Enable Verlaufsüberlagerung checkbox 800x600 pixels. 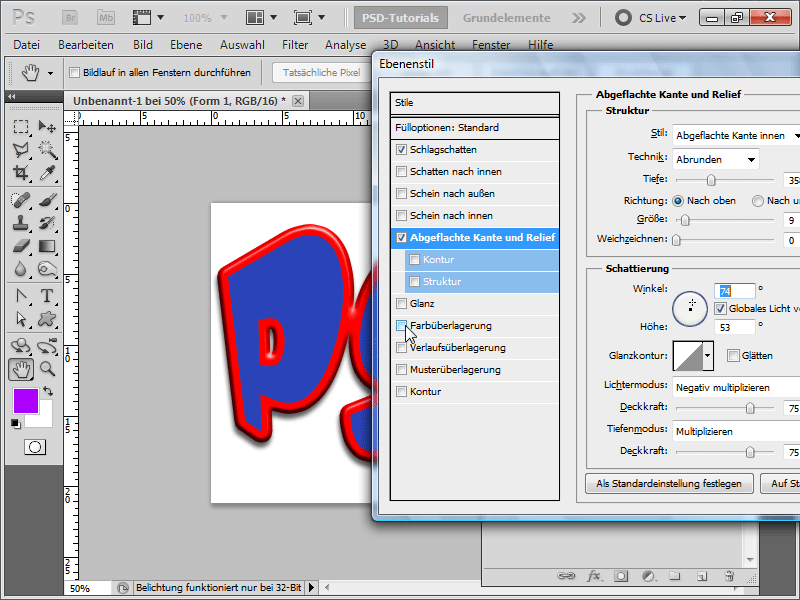click(402, 347)
